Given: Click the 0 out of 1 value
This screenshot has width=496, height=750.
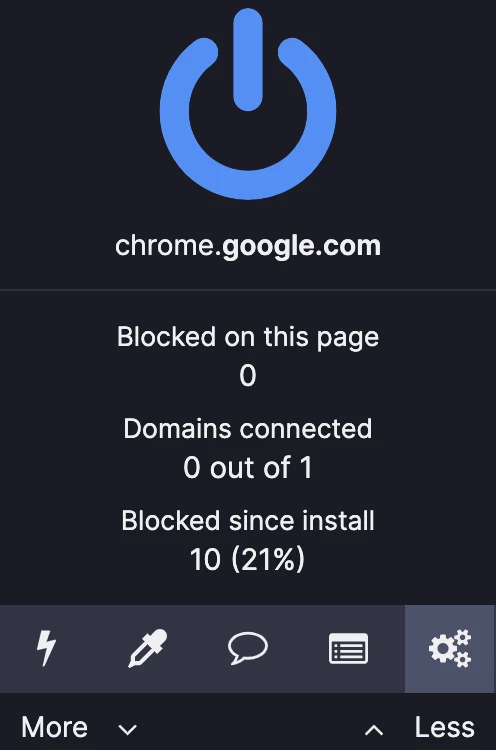Looking at the screenshot, I should pyautogui.click(x=248, y=467).
